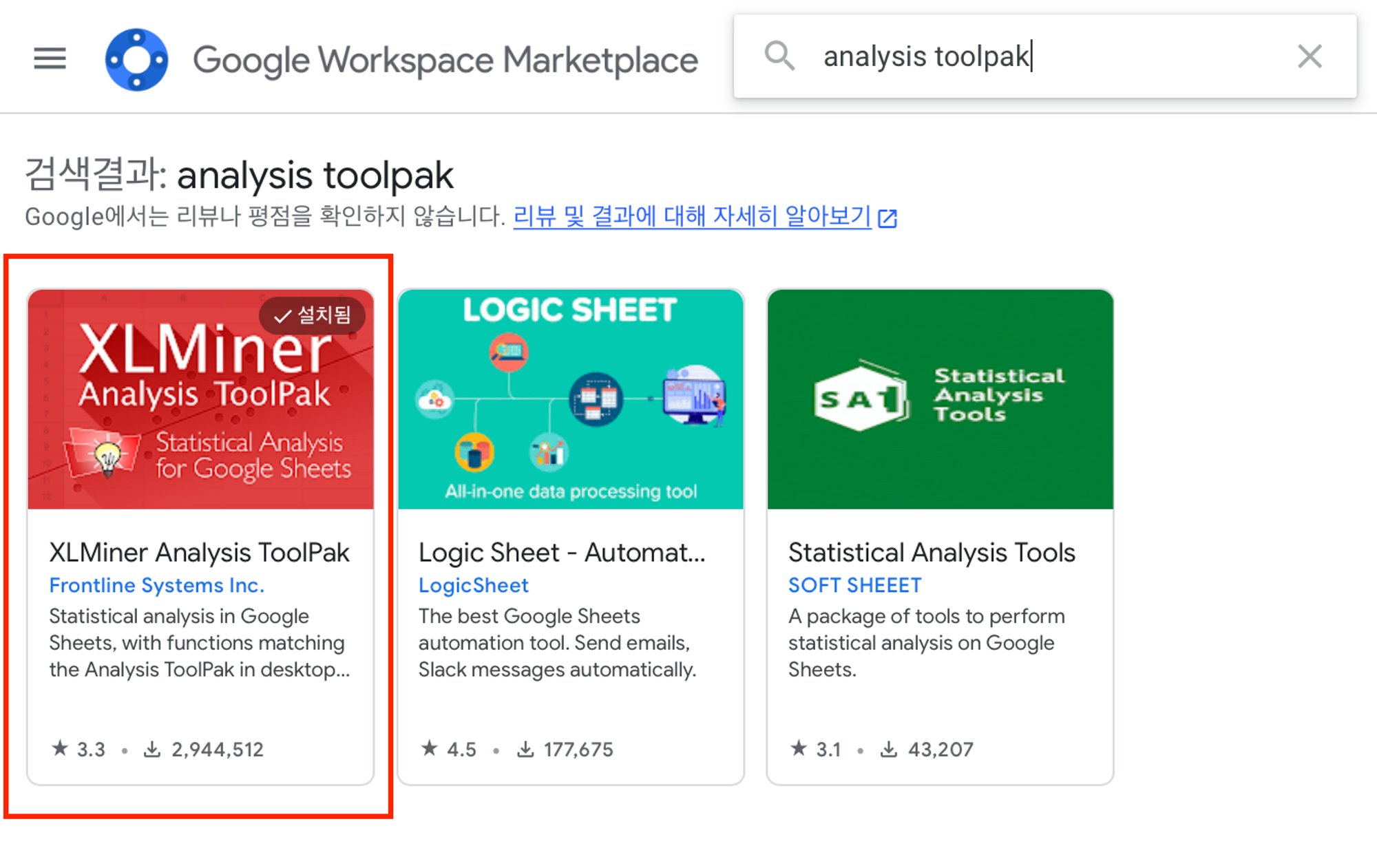The height and width of the screenshot is (868, 1377).
Task: Click the search magnifier icon
Action: 779,56
